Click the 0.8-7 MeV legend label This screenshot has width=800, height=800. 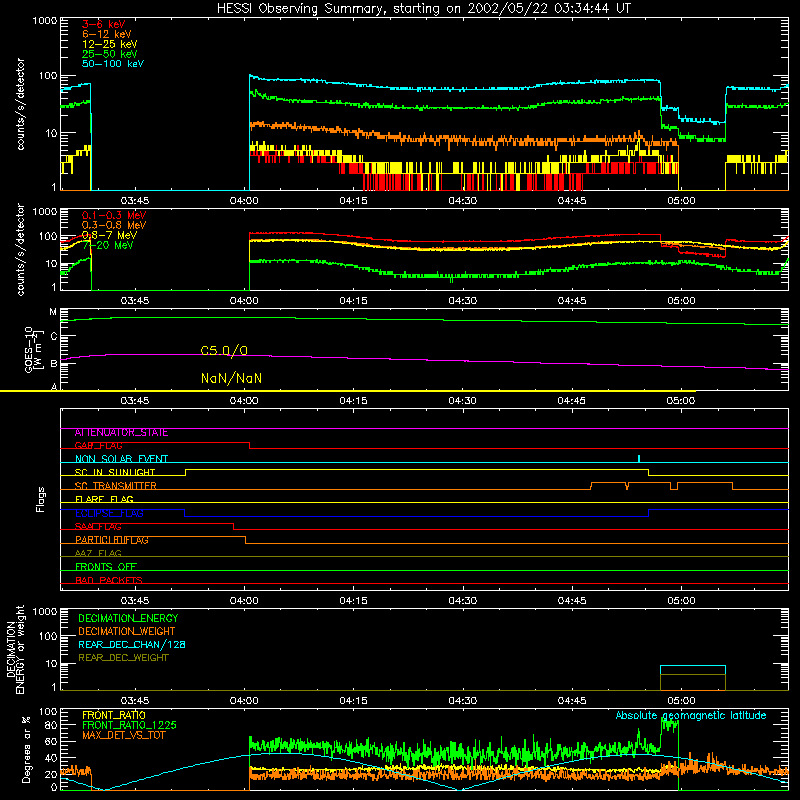(109, 235)
